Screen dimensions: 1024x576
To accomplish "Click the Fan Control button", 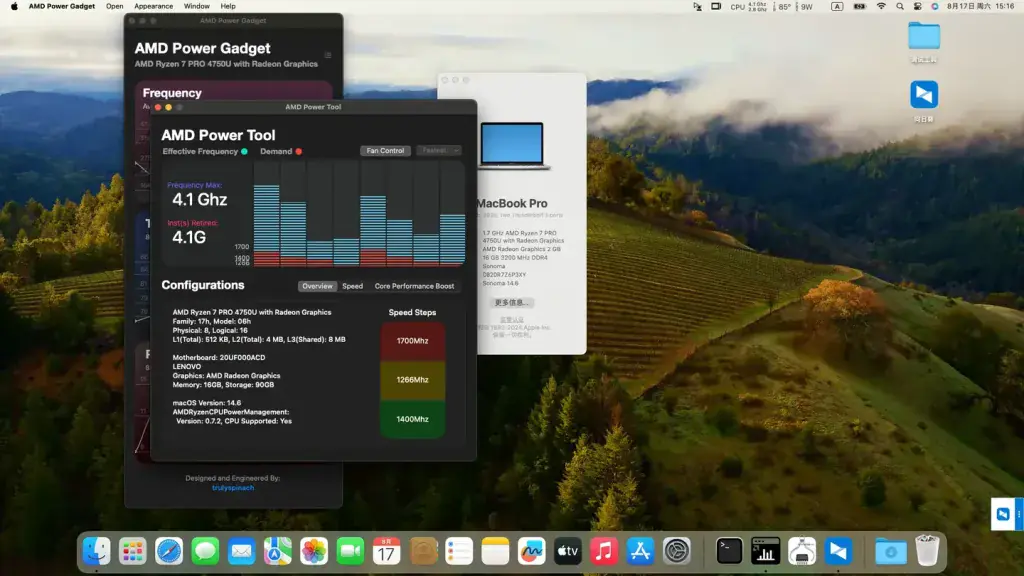I will (x=385, y=151).
